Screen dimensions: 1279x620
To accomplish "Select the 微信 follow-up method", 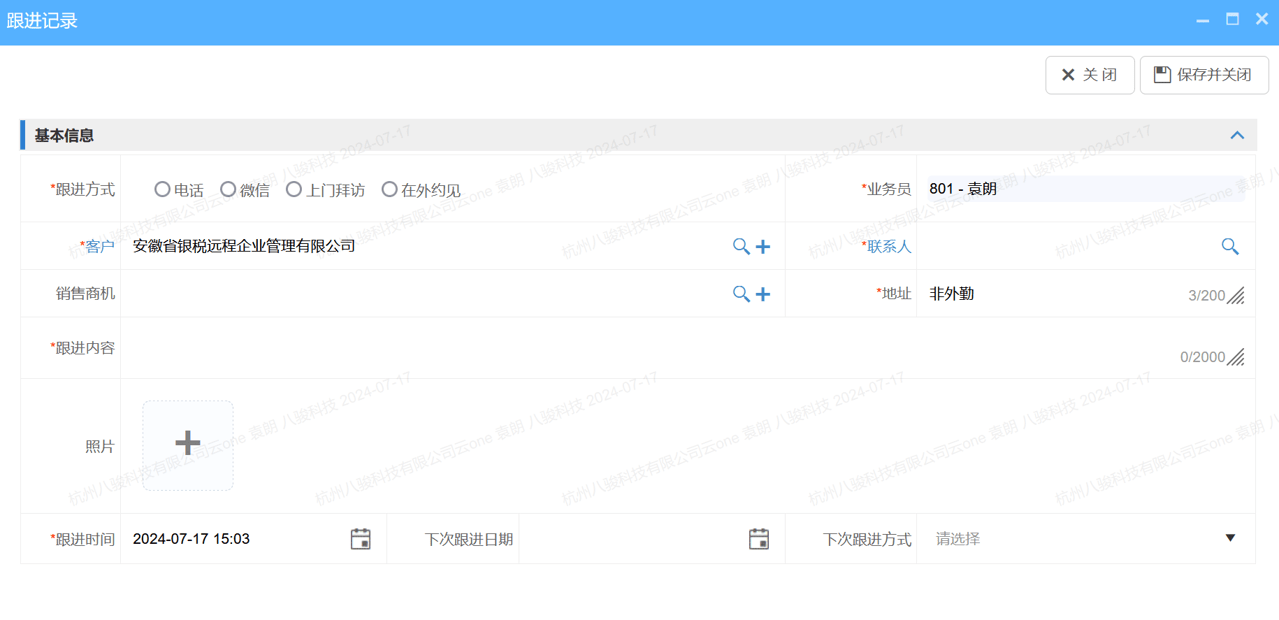I will 228,189.
